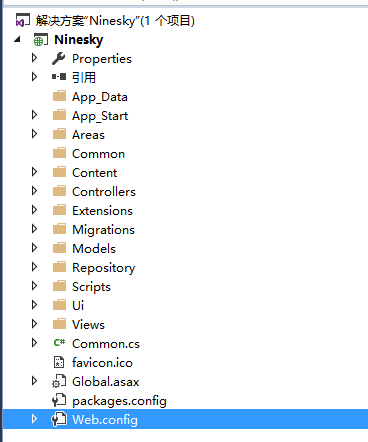Click the Ninesky web project icon
Image resolution: width=368 pixels, height=442 pixels.
coord(40,40)
